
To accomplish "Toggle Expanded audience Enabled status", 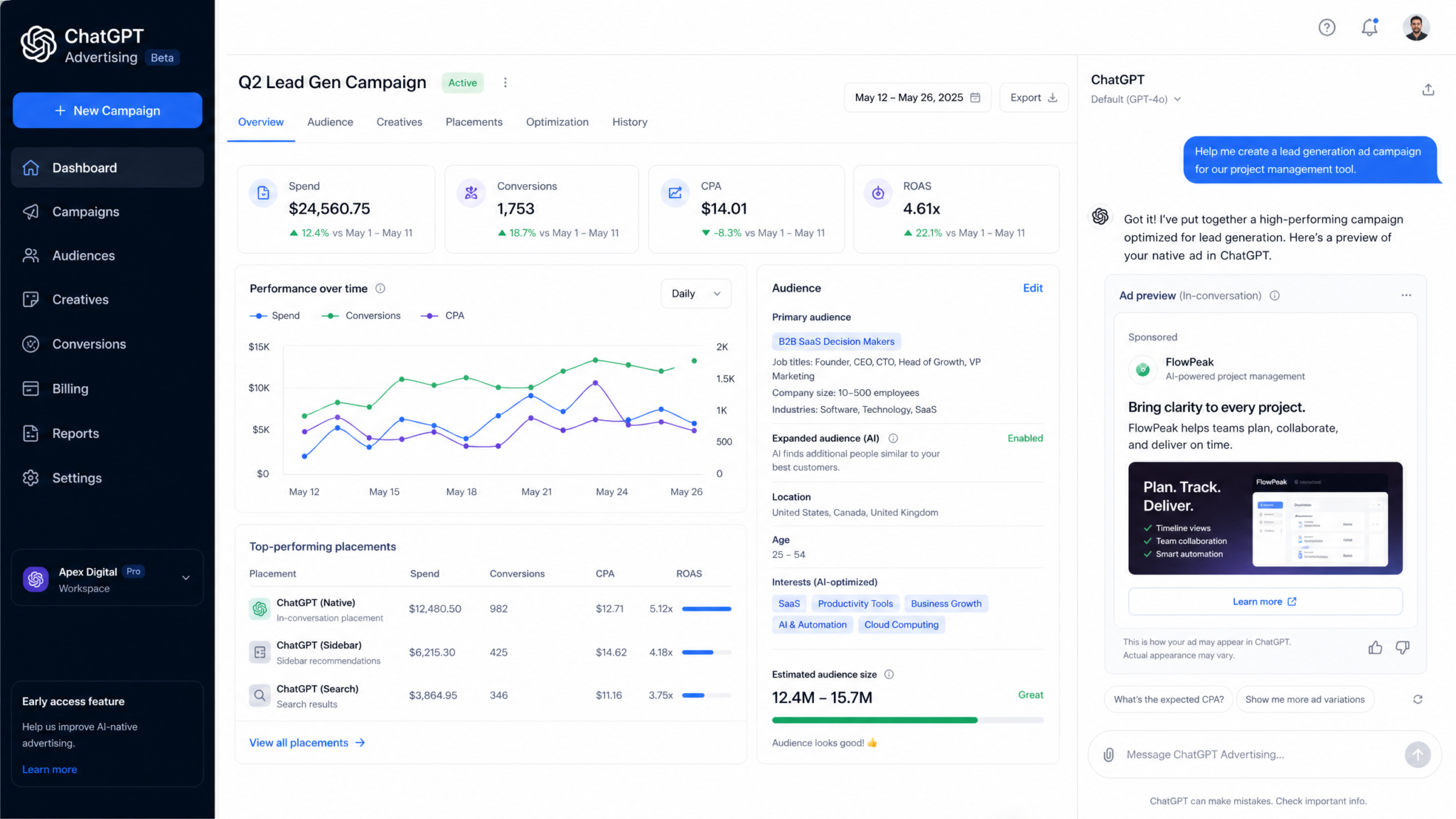I will coord(1024,439).
